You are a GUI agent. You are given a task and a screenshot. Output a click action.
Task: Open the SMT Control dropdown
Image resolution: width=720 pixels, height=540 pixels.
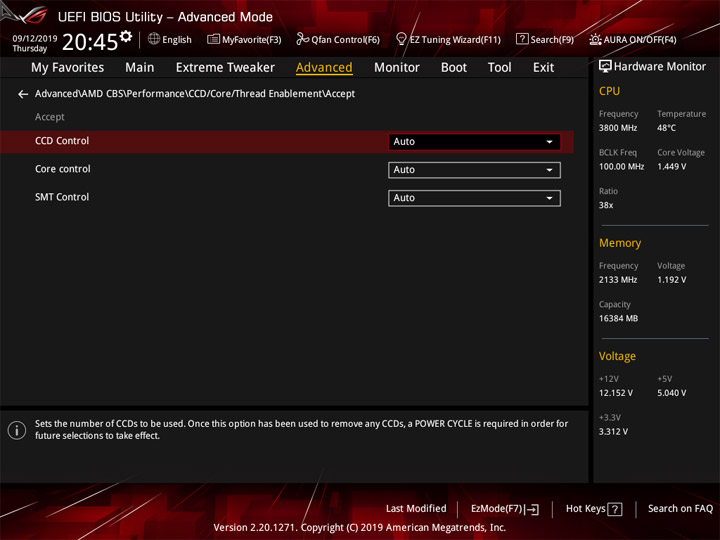click(474, 198)
